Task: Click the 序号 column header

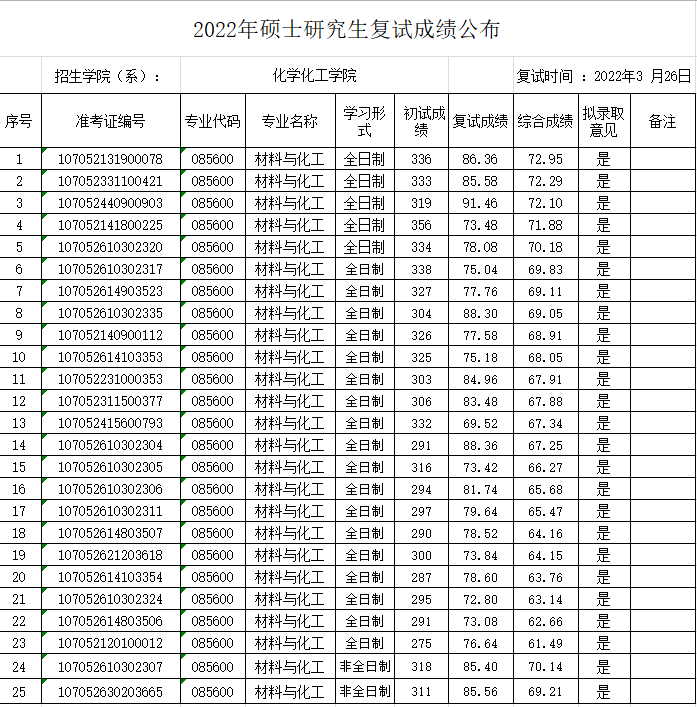Action: 19,121
